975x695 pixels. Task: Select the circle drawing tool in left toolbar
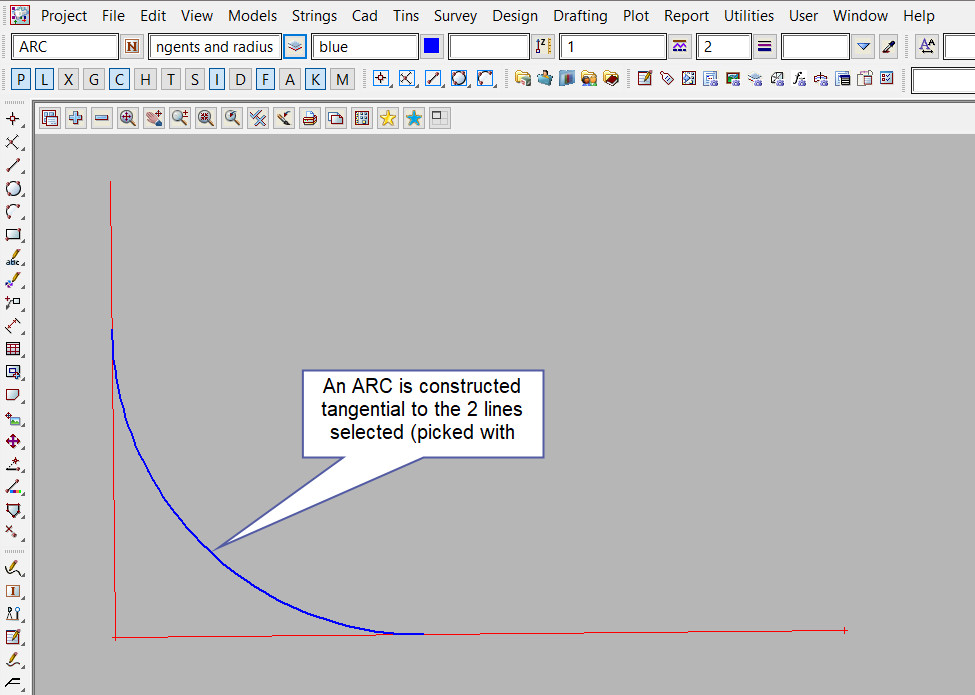pos(13,189)
